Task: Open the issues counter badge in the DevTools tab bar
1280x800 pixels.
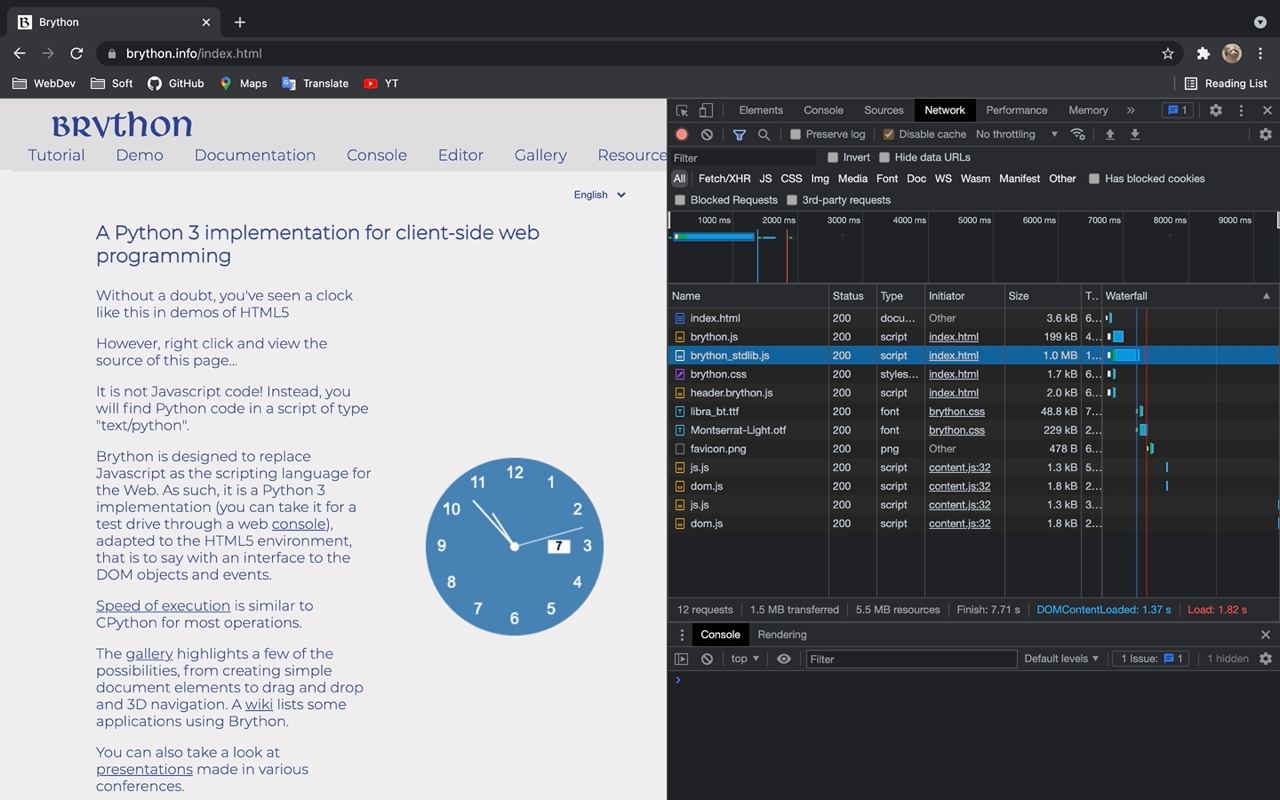Action: [x=1176, y=110]
